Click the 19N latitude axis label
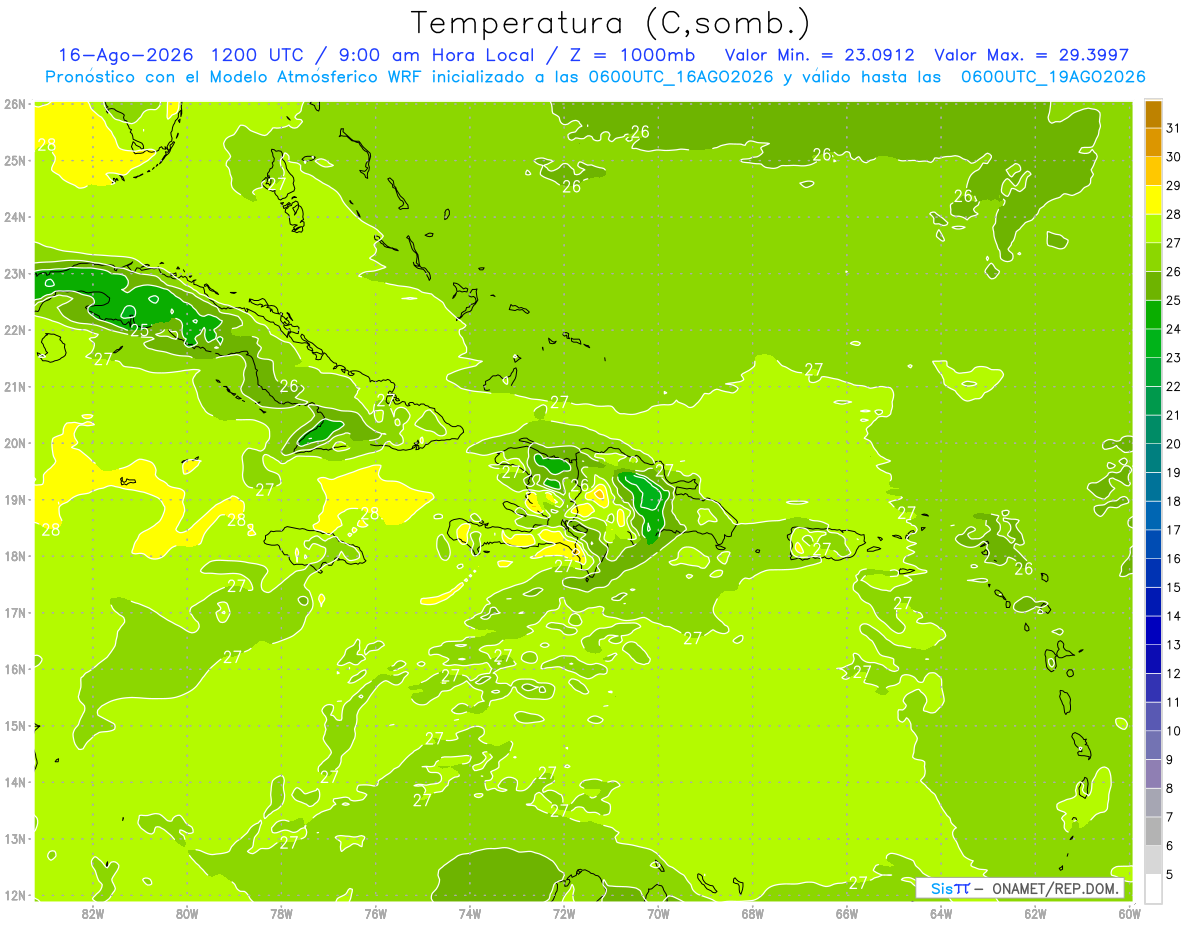Screen dimensions: 1200x927 coord(14,499)
